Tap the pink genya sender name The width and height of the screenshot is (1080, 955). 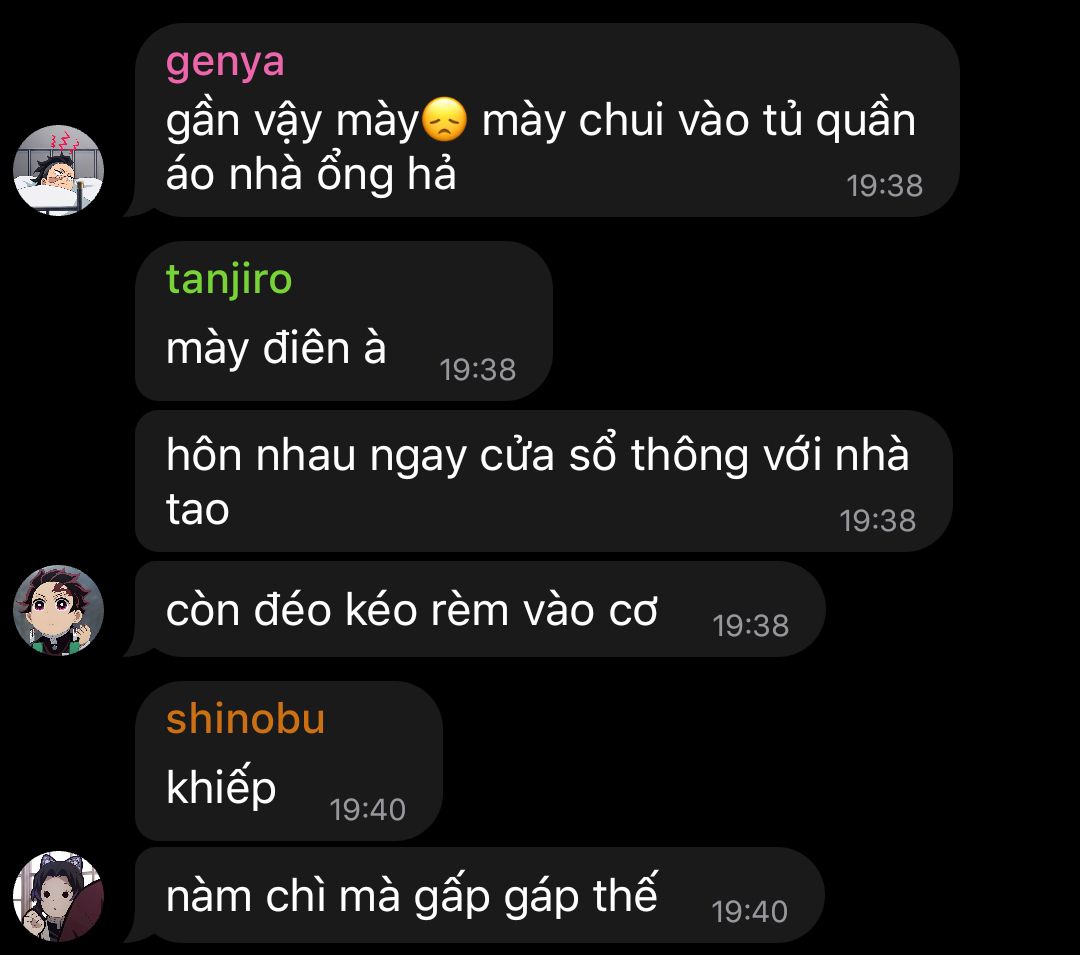(x=225, y=63)
